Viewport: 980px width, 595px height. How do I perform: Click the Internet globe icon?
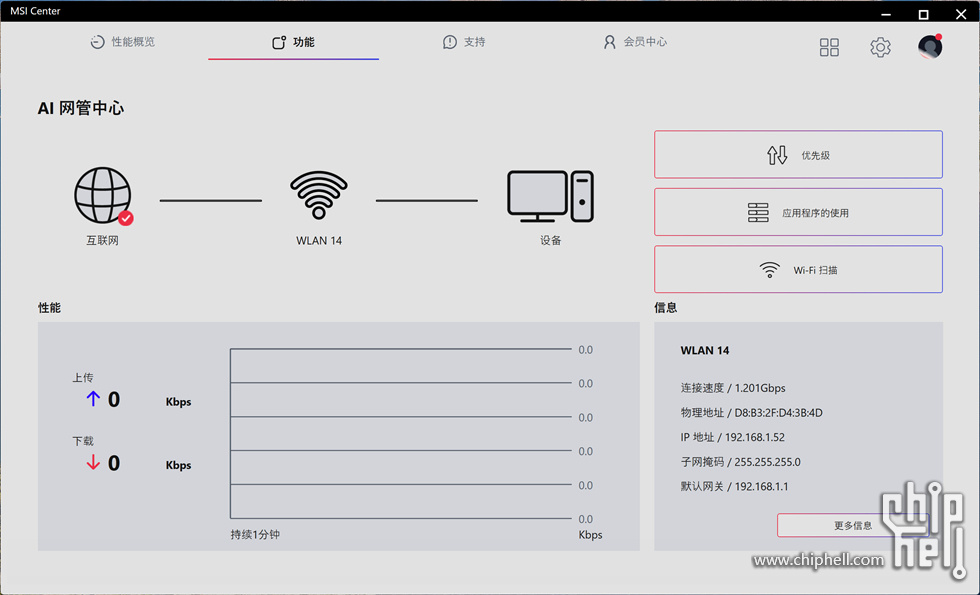click(102, 195)
